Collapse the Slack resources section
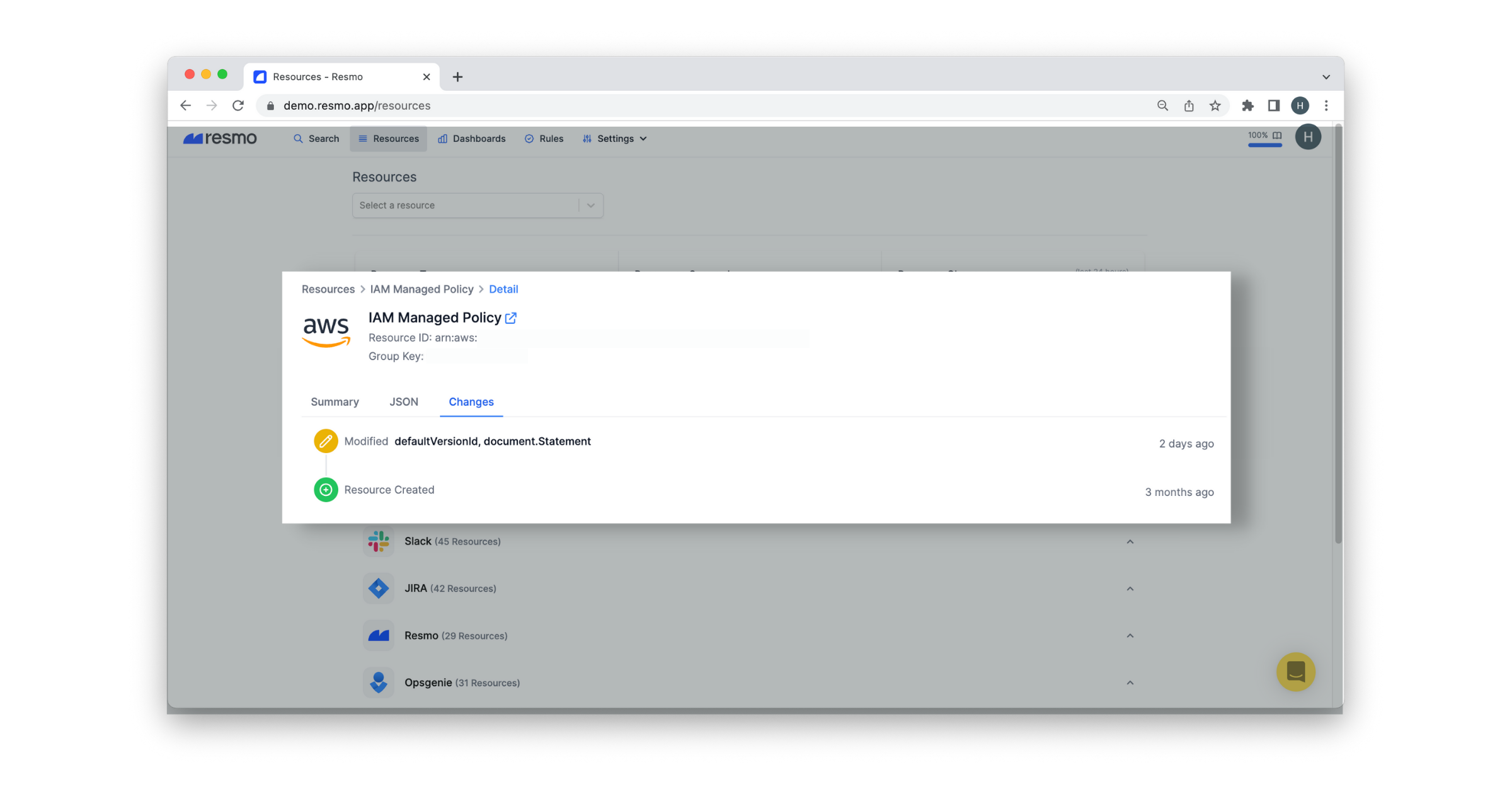This screenshot has height=794, width=1512. click(1130, 542)
